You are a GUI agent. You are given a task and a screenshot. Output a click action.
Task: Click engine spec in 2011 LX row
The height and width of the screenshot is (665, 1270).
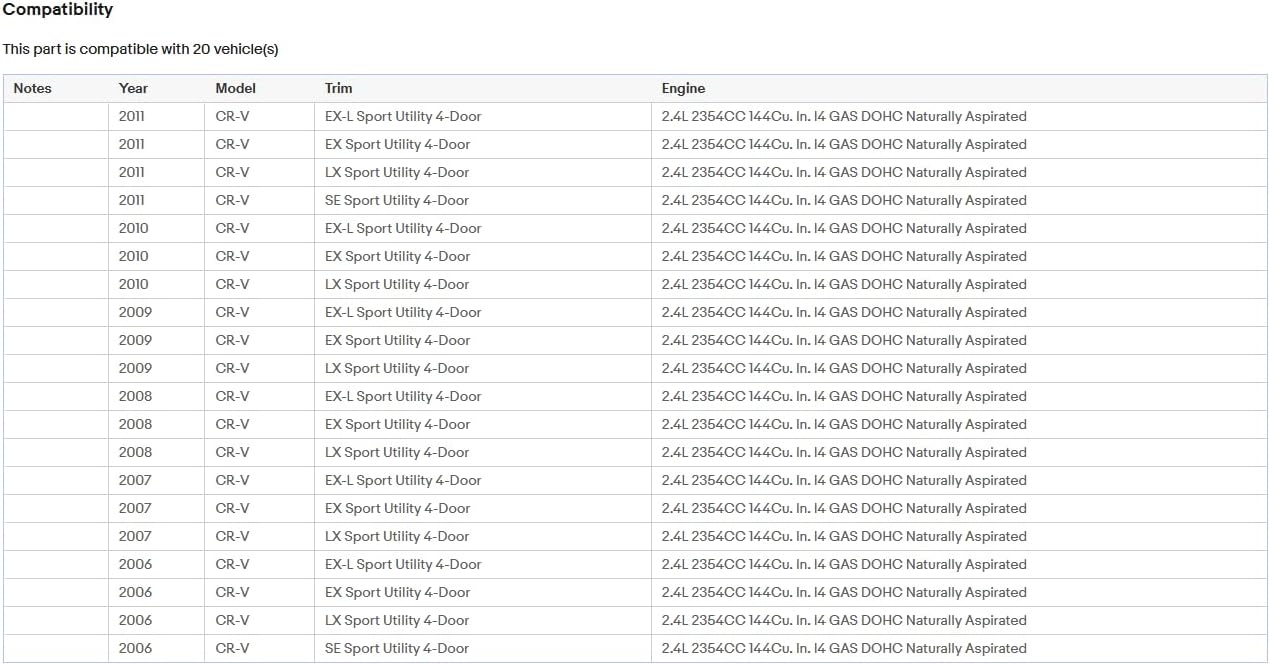(844, 172)
